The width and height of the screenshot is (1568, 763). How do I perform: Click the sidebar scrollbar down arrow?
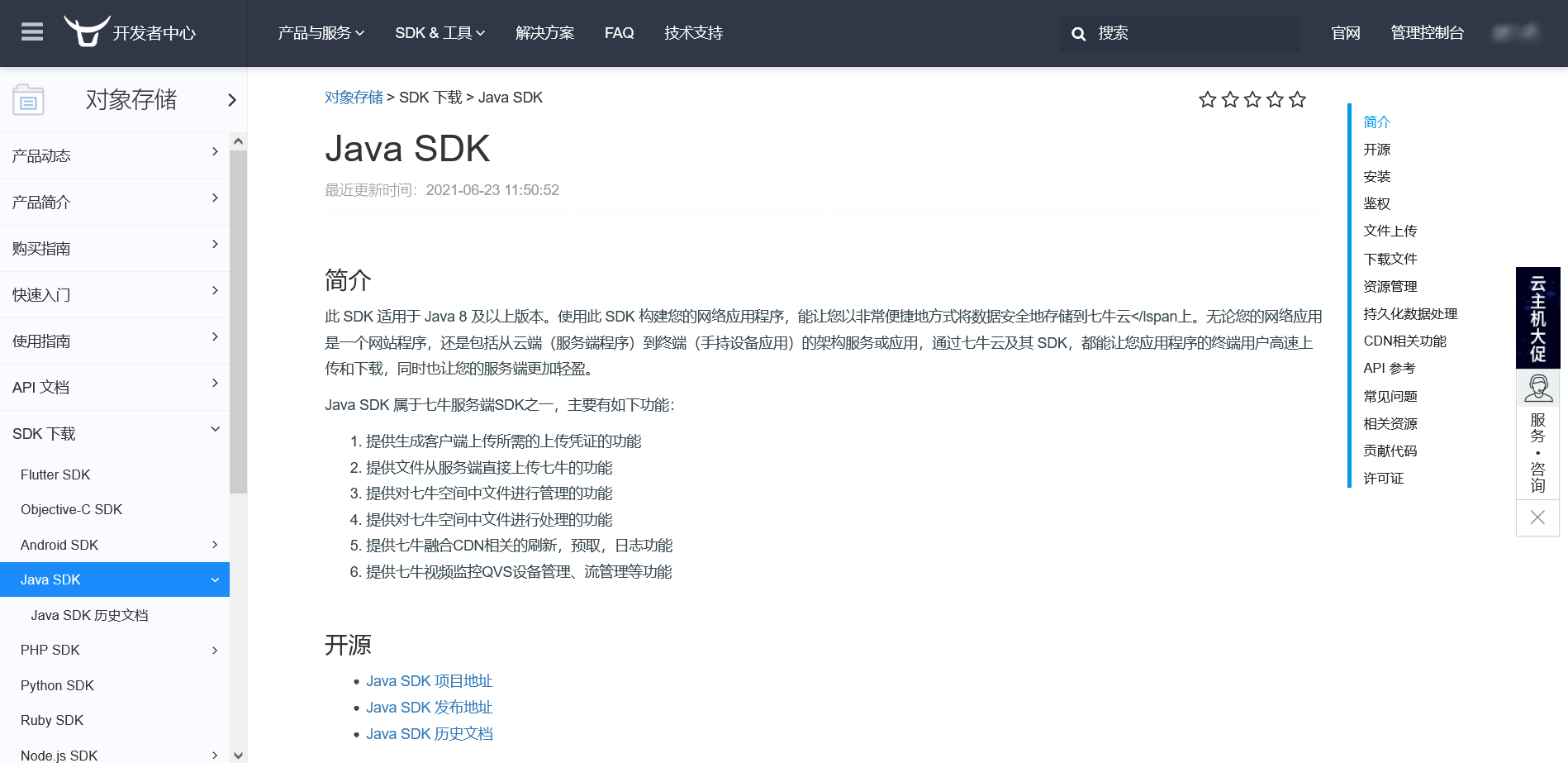(238, 755)
